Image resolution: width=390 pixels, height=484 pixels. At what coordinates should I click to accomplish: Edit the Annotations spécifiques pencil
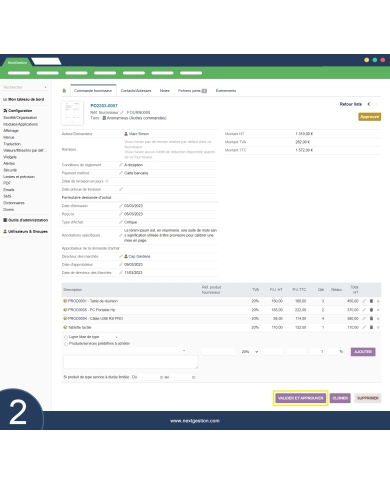121,235
